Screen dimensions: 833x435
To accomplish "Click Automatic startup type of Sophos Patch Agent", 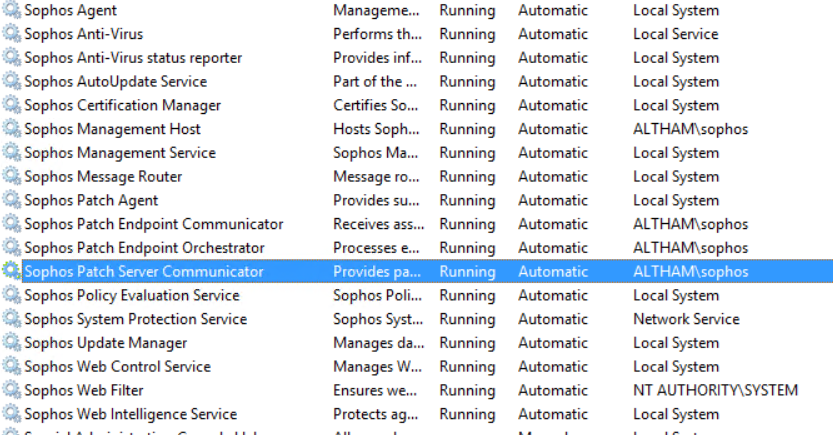I will click(553, 200).
